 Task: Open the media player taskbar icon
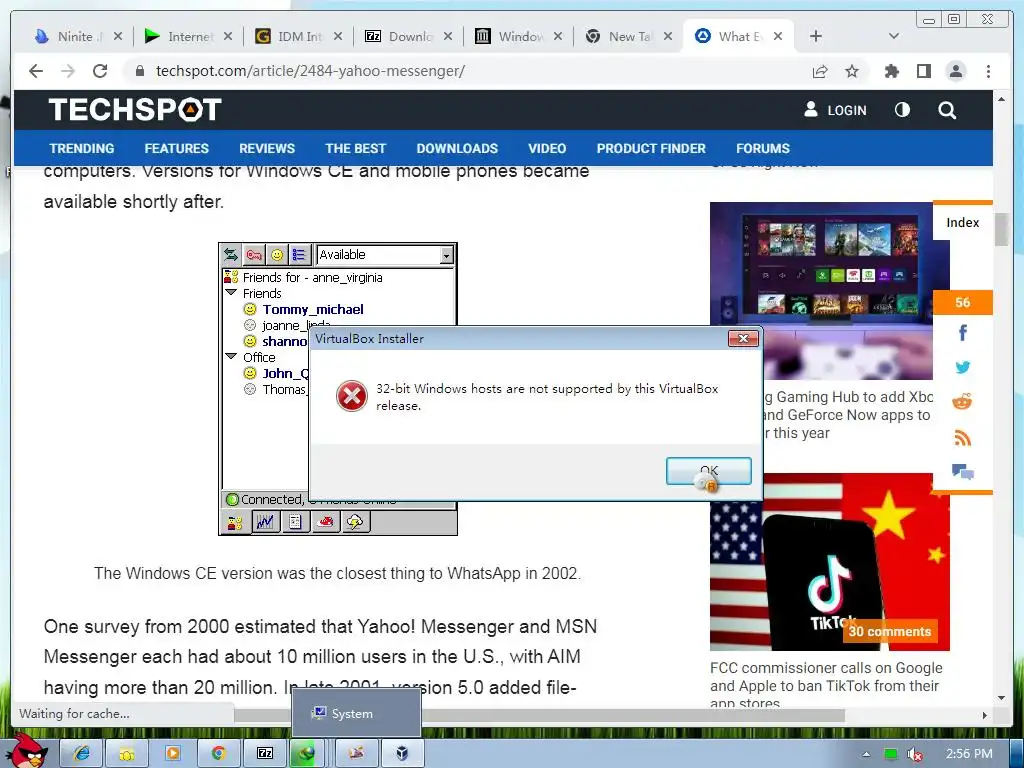click(172, 754)
